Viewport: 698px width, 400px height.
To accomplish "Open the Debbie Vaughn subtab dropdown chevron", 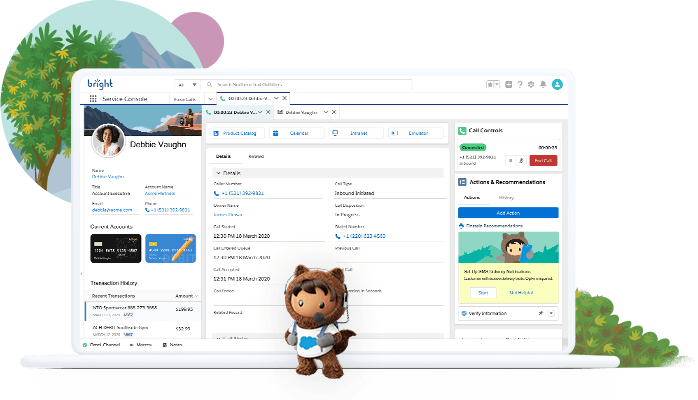I will [326, 112].
